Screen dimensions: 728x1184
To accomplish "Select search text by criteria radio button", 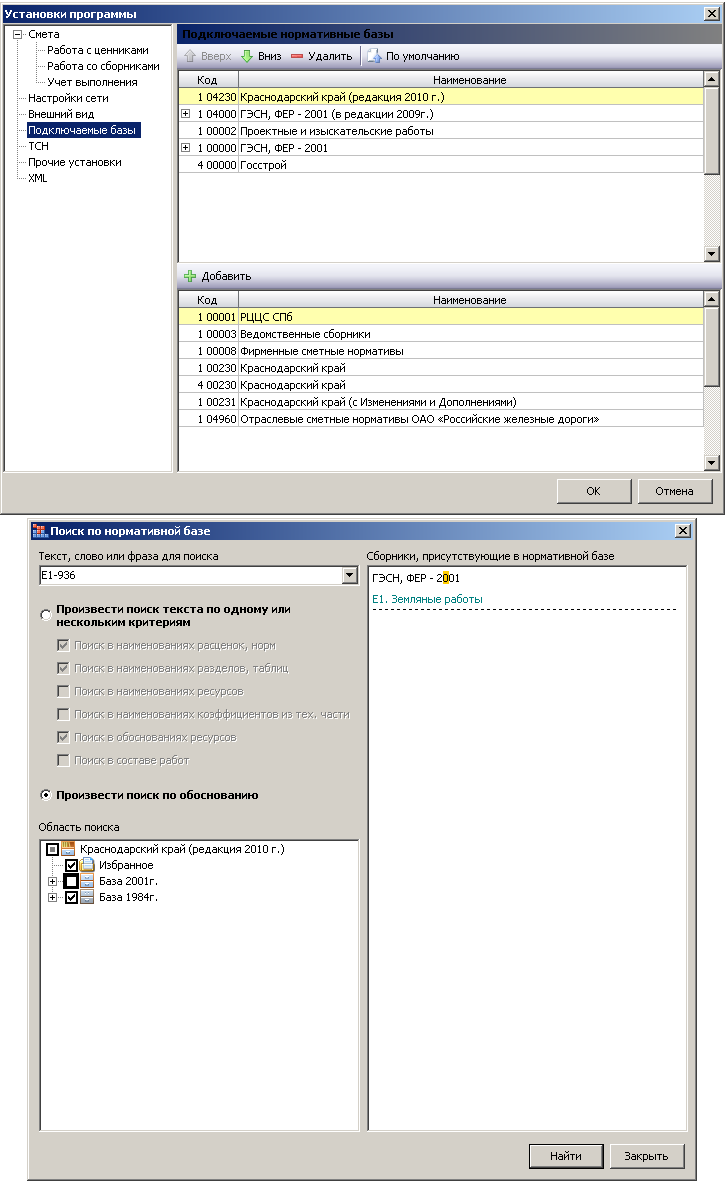I will pyautogui.click(x=46, y=615).
